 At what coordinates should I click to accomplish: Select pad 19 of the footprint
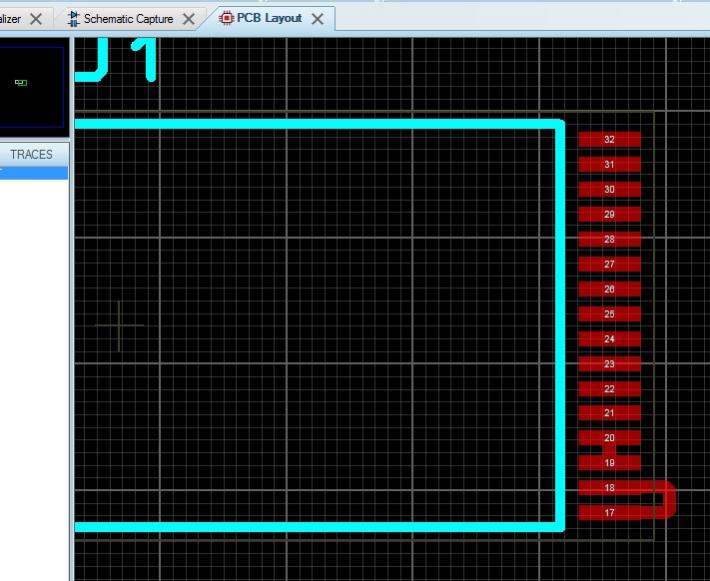click(x=609, y=463)
